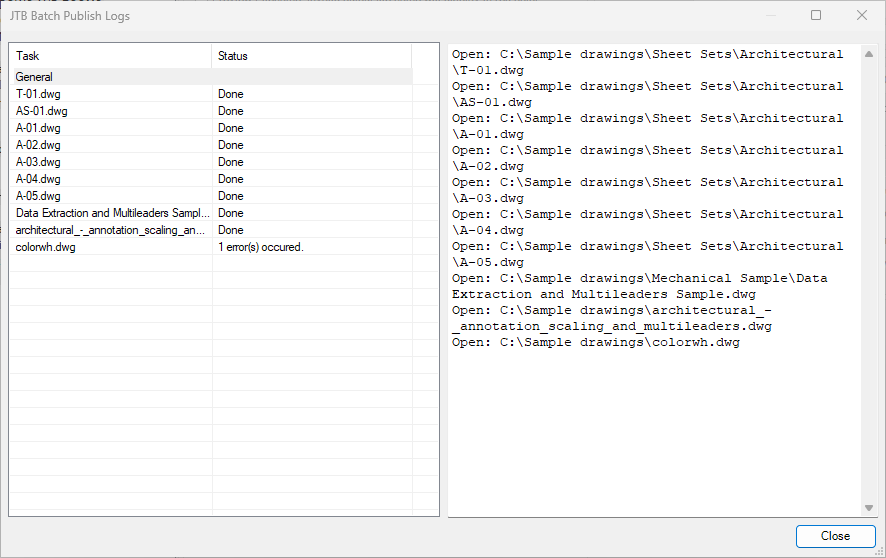
Task: Maximize the JTB Batch Publish Logs window
Action: tap(816, 15)
